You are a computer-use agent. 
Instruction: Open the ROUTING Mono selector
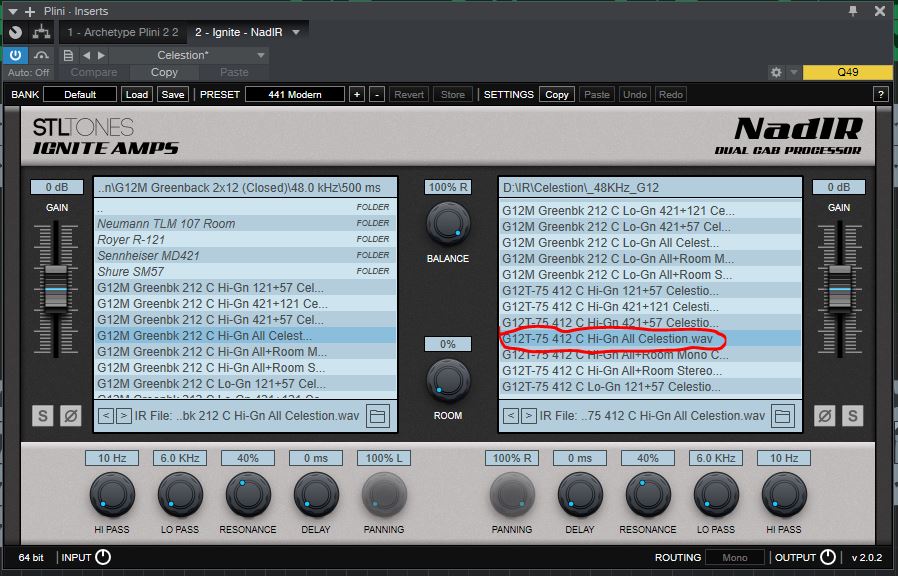coord(735,557)
